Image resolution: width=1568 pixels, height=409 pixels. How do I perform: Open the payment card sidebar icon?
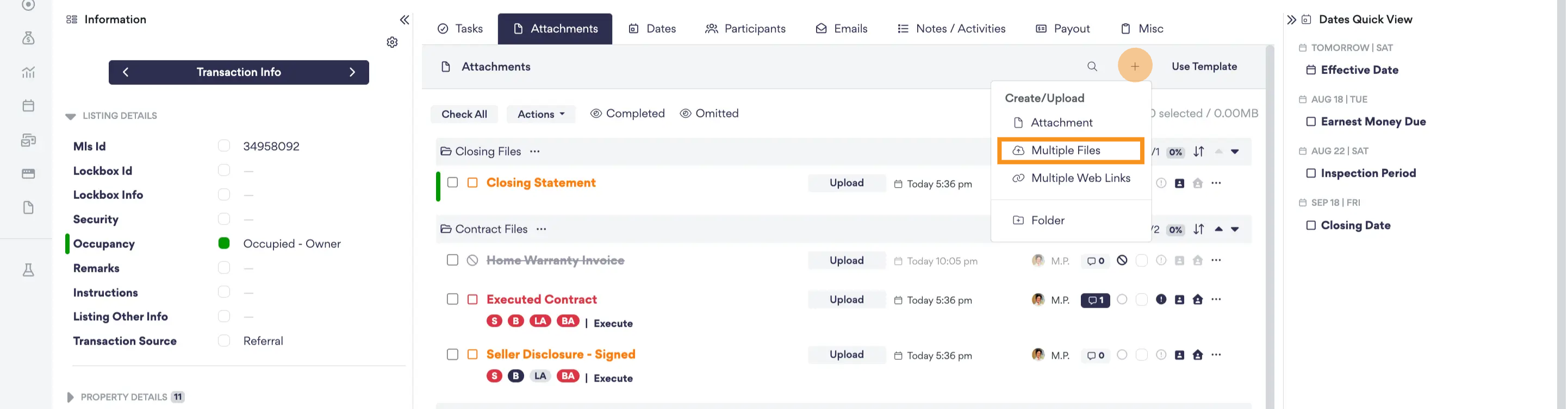point(28,174)
